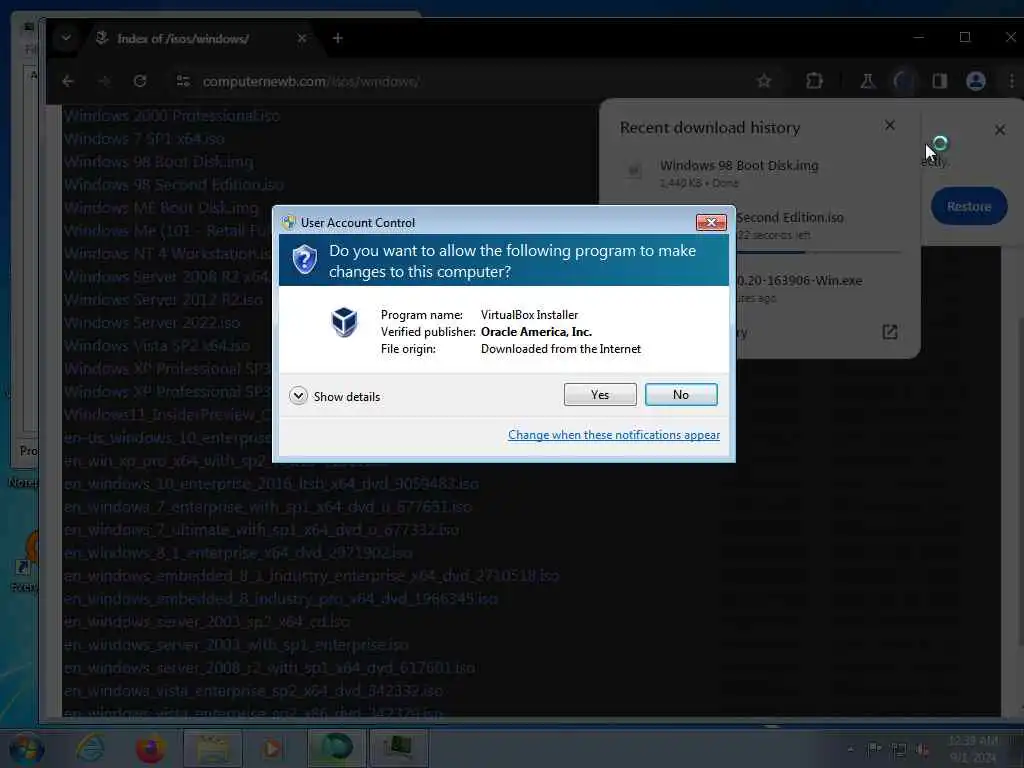Click Windows 98 Boot Disk.img download entry
The image size is (1024, 768).
pyautogui.click(x=758, y=173)
